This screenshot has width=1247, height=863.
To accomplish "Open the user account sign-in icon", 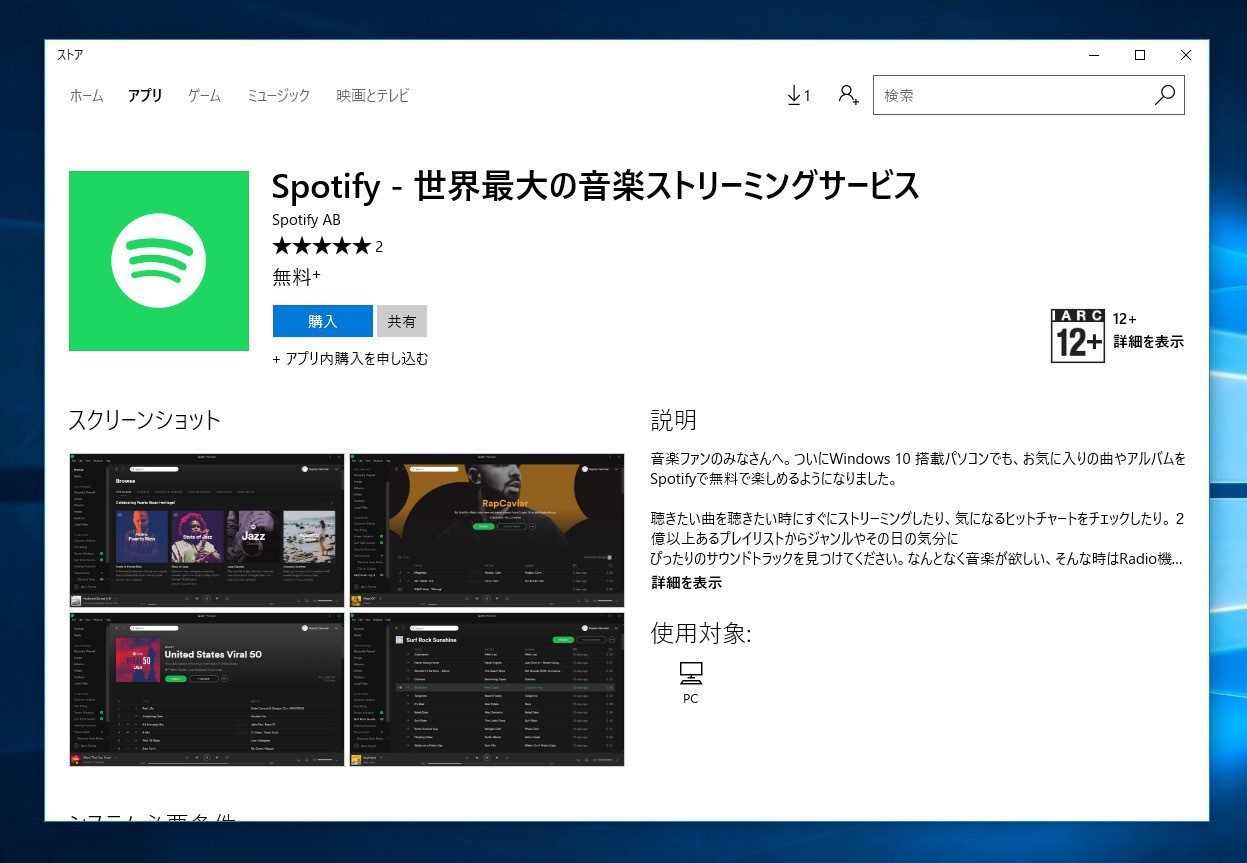I will (848, 95).
